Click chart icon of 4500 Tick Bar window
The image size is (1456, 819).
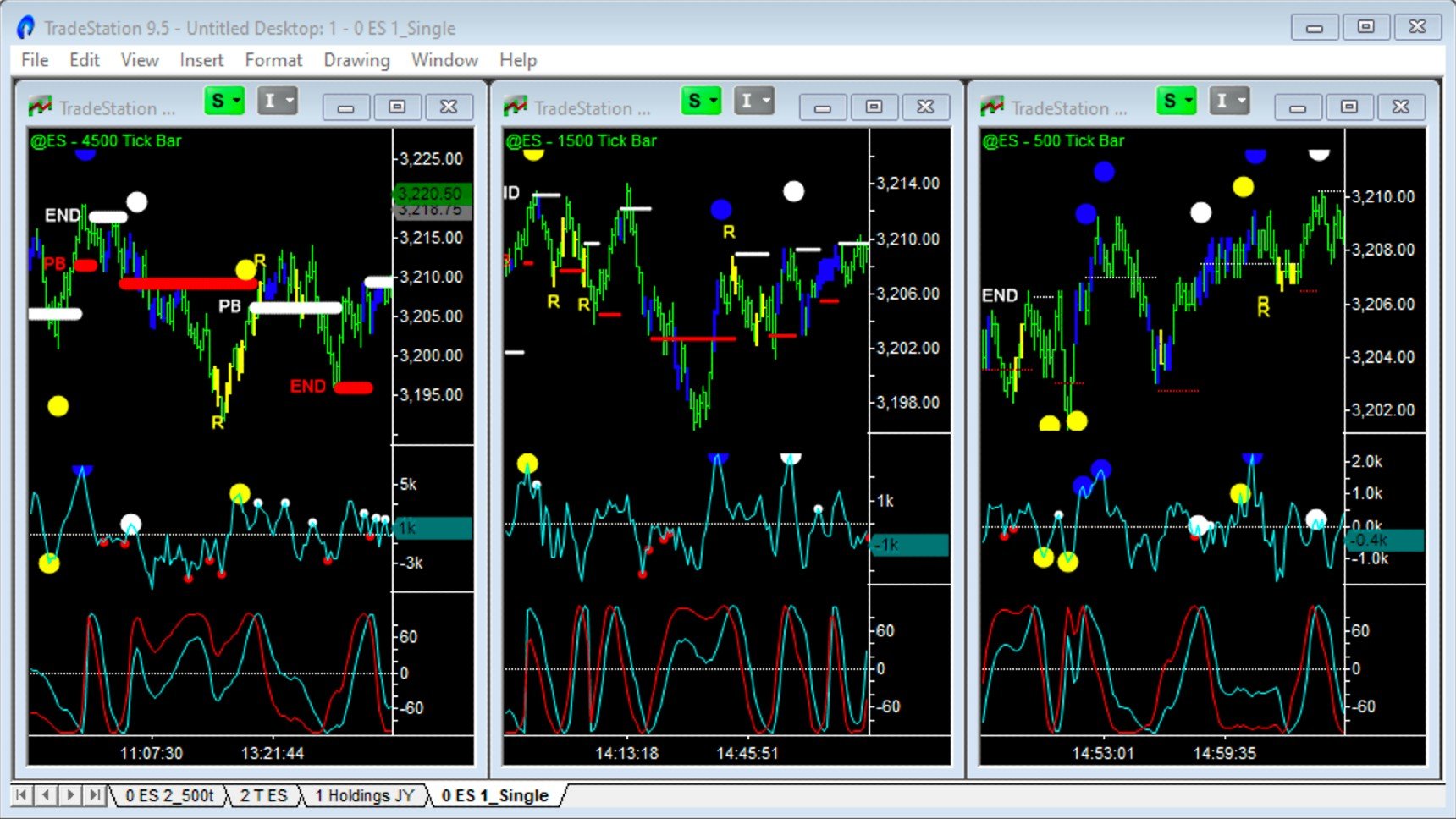coord(40,107)
